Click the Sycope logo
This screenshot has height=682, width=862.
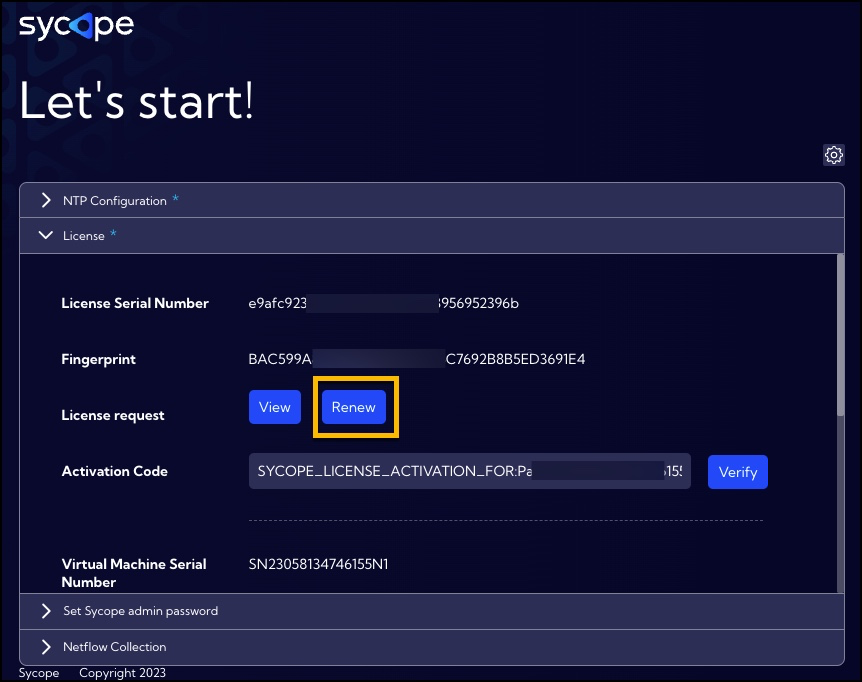[x=76, y=26]
